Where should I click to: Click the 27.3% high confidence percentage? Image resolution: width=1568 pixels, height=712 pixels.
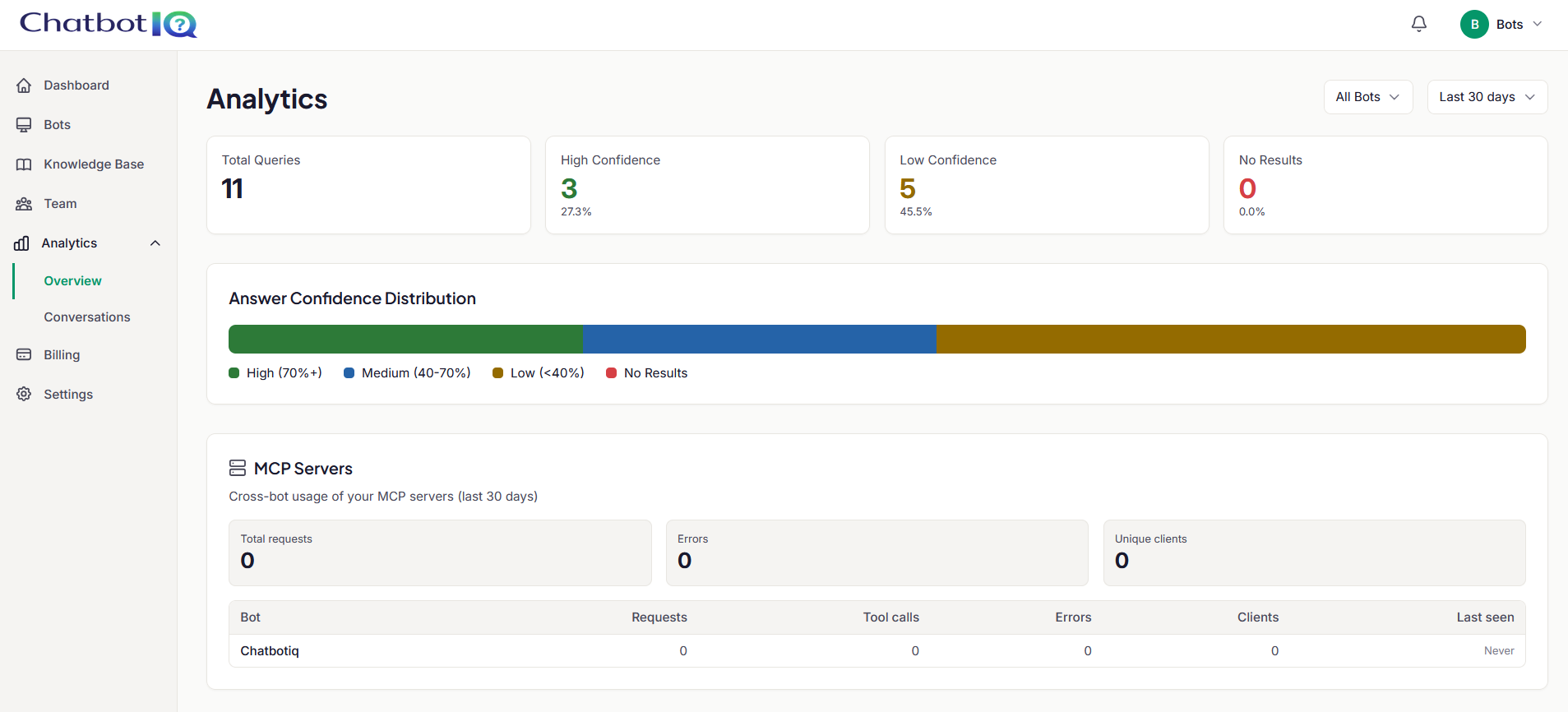pyautogui.click(x=576, y=212)
